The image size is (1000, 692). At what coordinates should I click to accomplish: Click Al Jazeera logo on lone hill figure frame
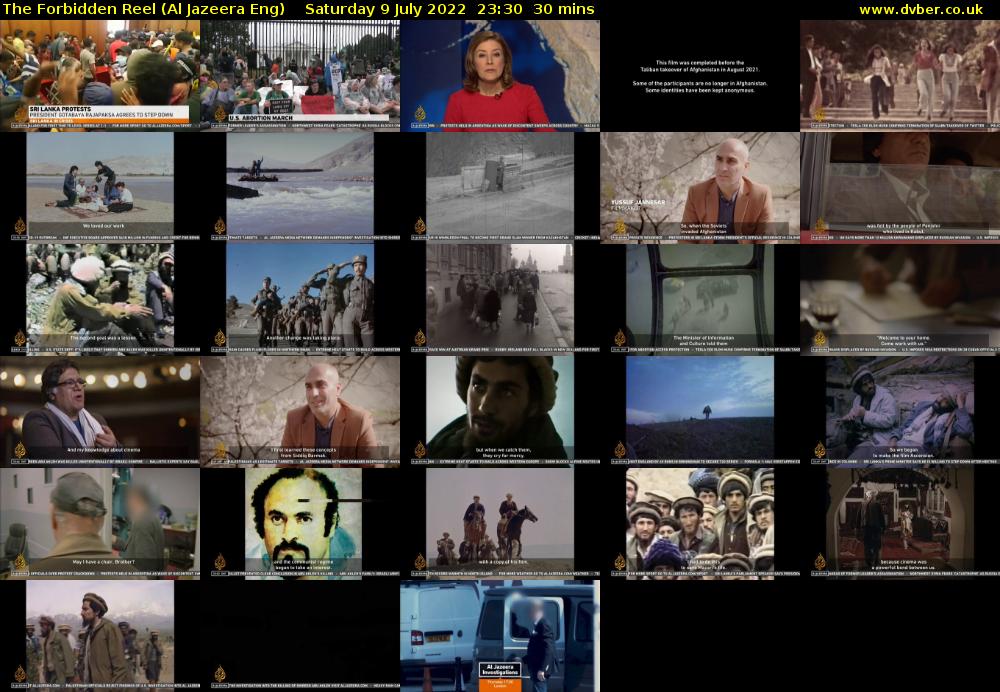coord(620,450)
